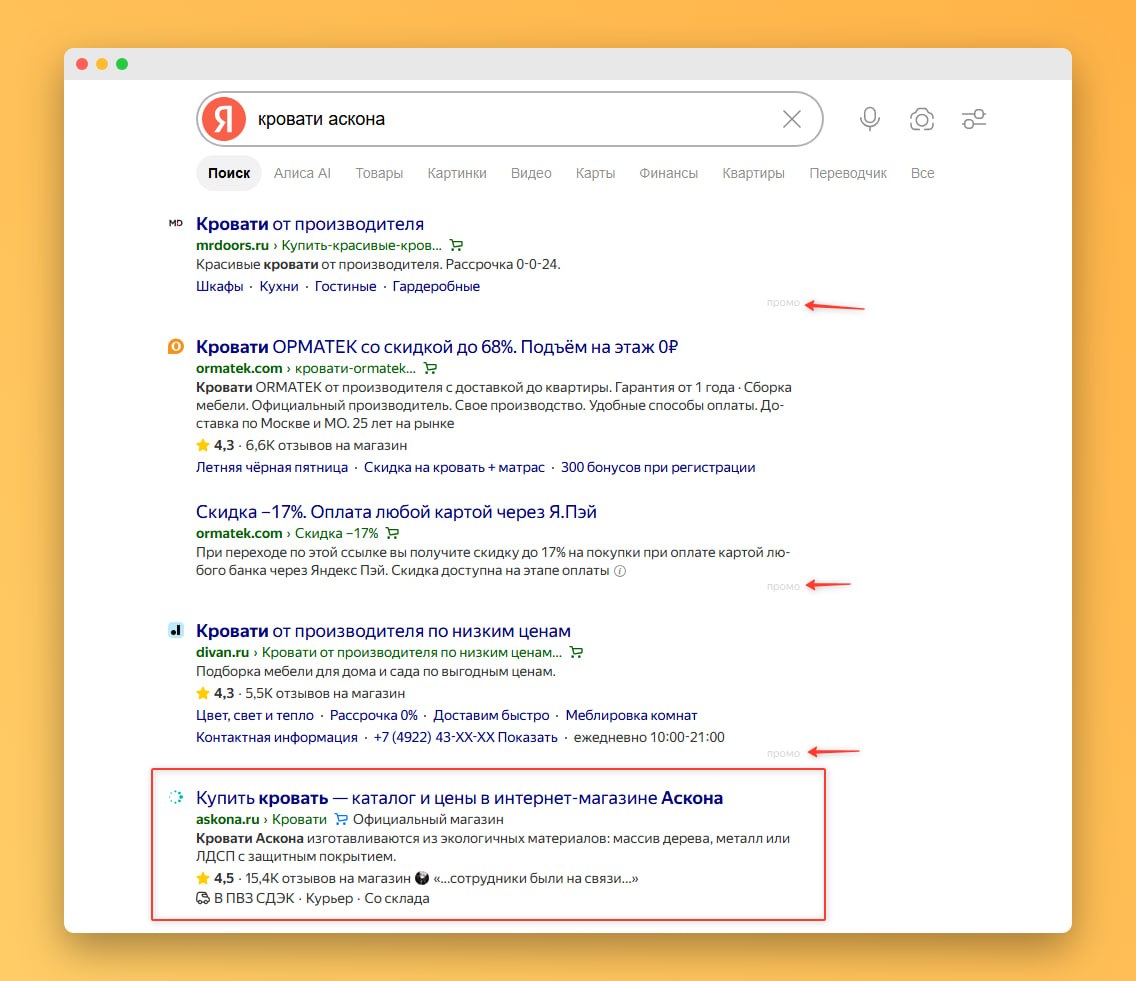This screenshot has height=981, width=1136.
Task: Click the star rating 4,3 for divan.ru
Action: pos(215,693)
